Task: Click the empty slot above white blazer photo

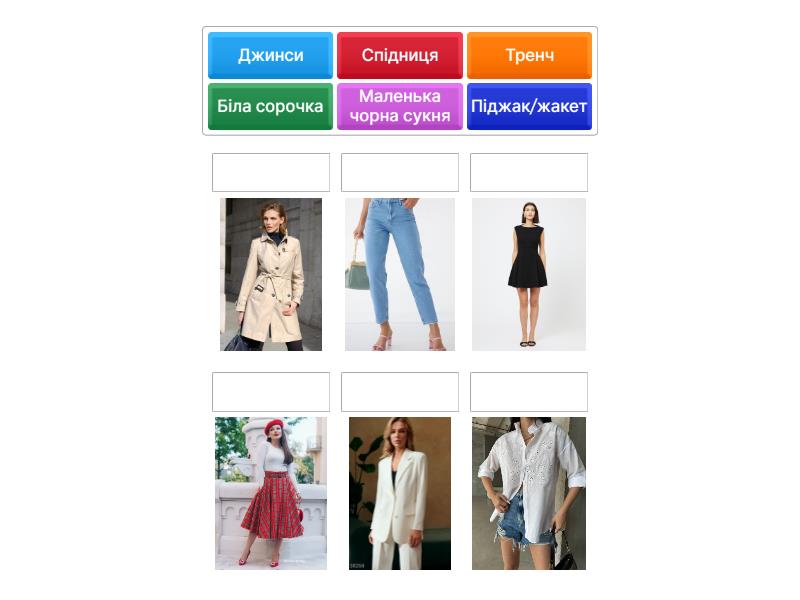Action: [400, 392]
